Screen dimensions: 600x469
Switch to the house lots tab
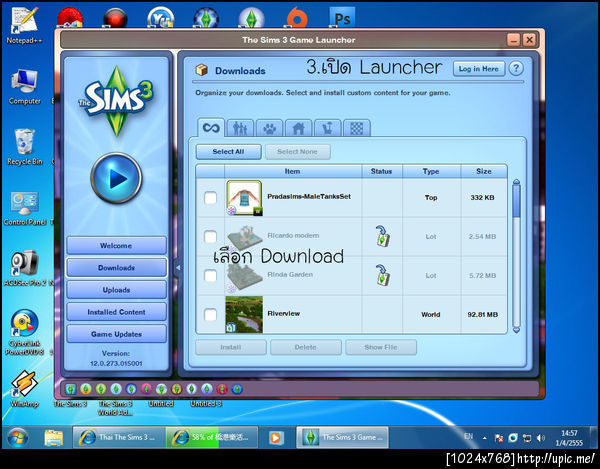click(298, 128)
